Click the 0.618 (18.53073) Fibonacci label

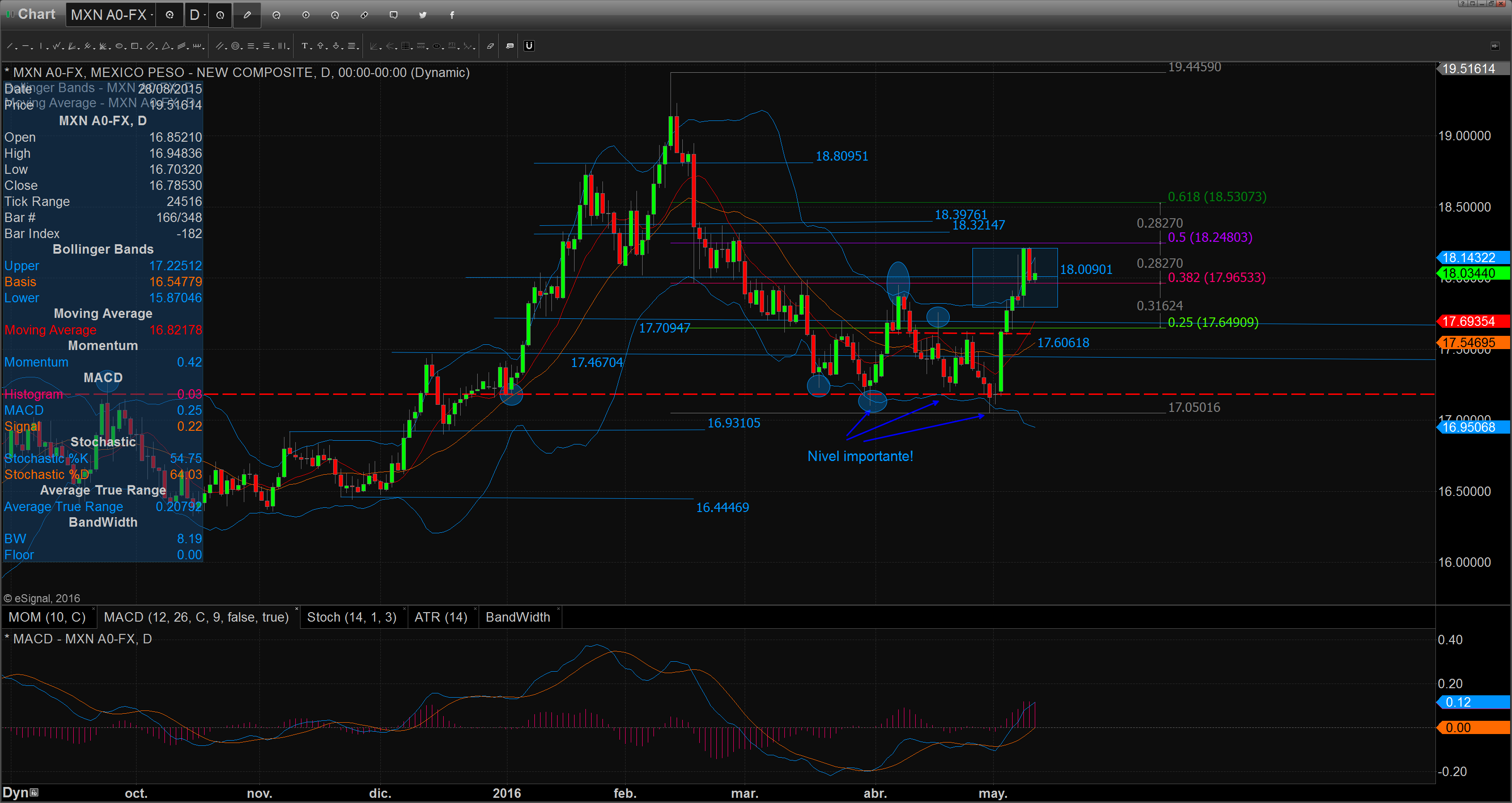click(1217, 196)
